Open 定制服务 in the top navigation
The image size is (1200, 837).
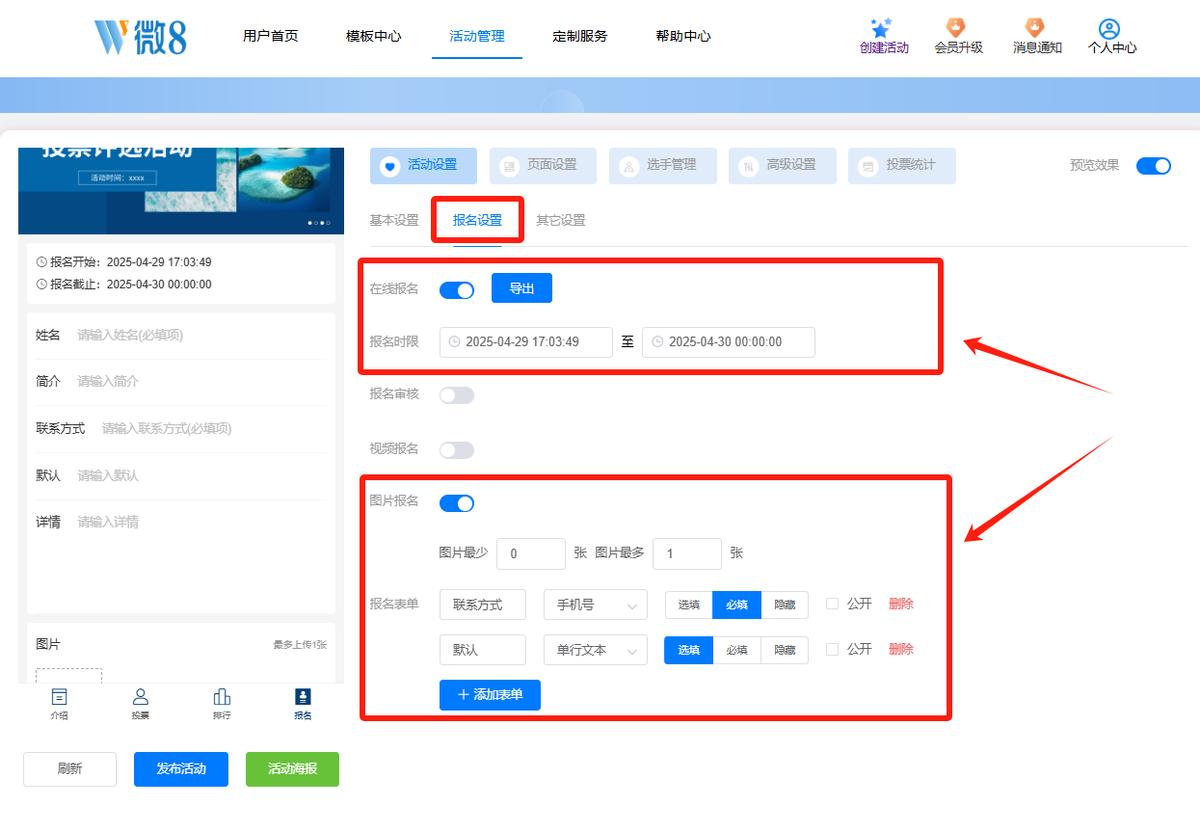click(x=580, y=36)
